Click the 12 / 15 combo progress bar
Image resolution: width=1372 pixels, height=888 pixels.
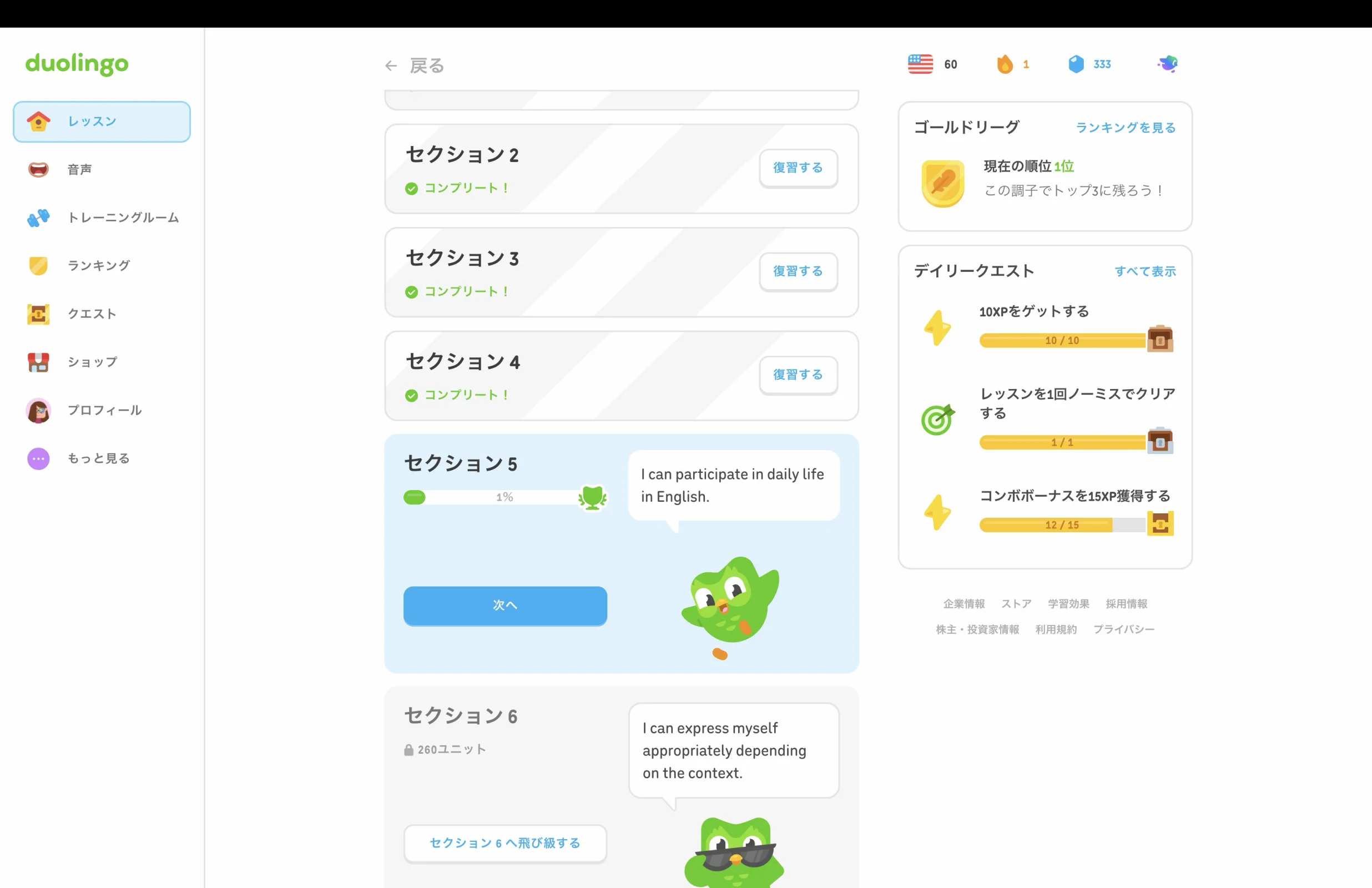point(1062,524)
